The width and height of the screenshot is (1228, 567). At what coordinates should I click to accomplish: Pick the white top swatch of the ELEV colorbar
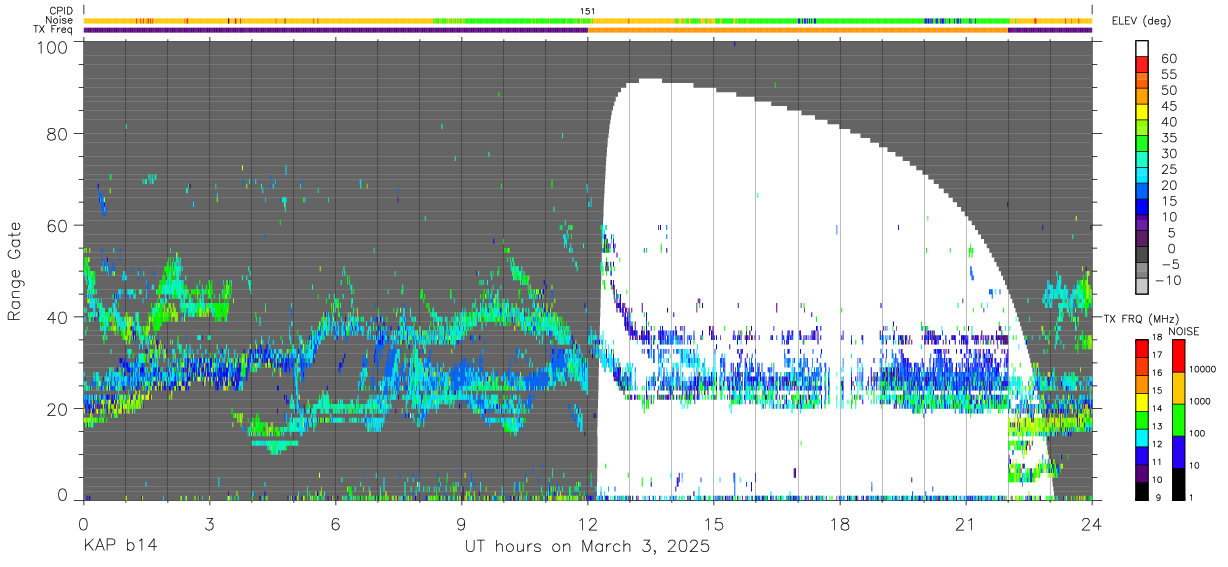pyautogui.click(x=1143, y=46)
